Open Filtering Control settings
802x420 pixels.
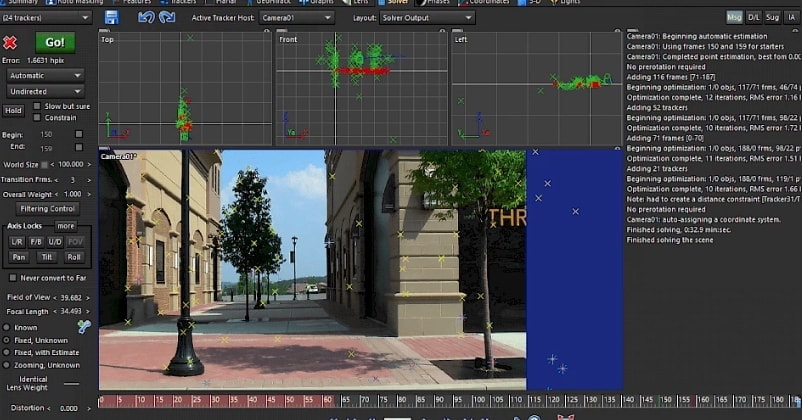[48, 209]
